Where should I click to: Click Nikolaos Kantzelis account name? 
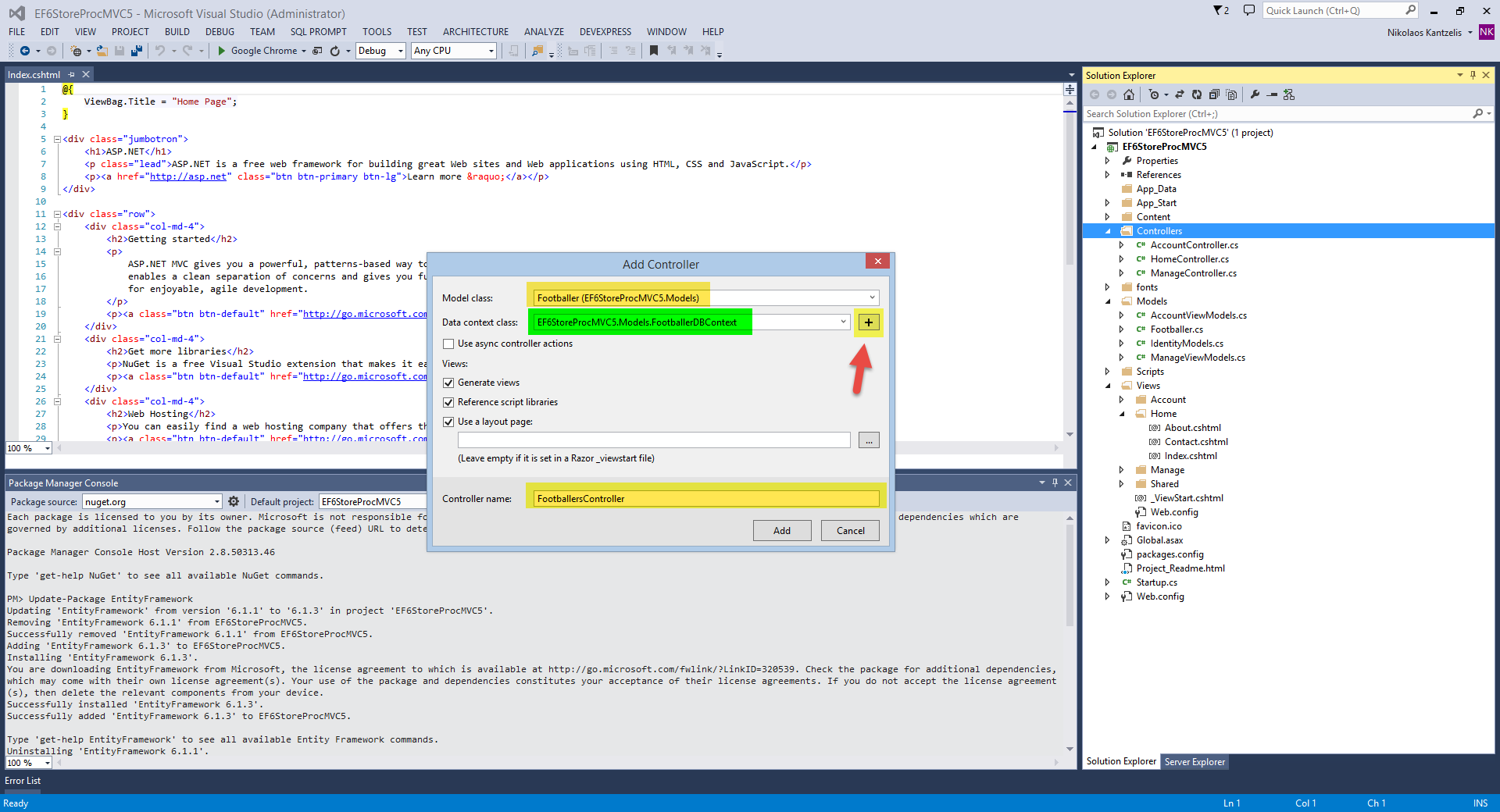(x=1424, y=33)
